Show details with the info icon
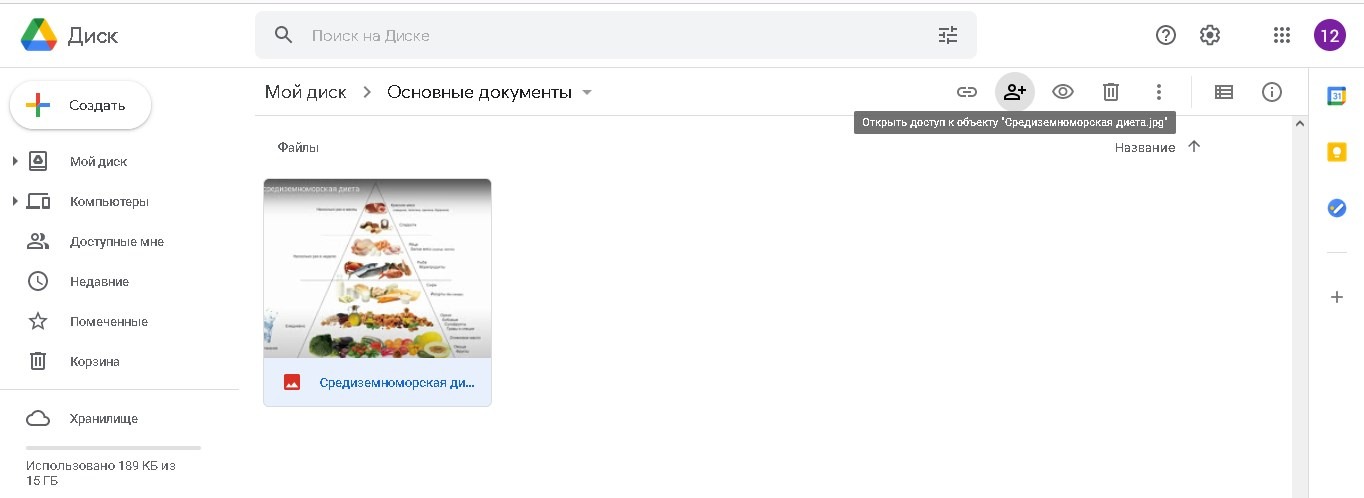The height and width of the screenshot is (498, 1364). 1271,92
